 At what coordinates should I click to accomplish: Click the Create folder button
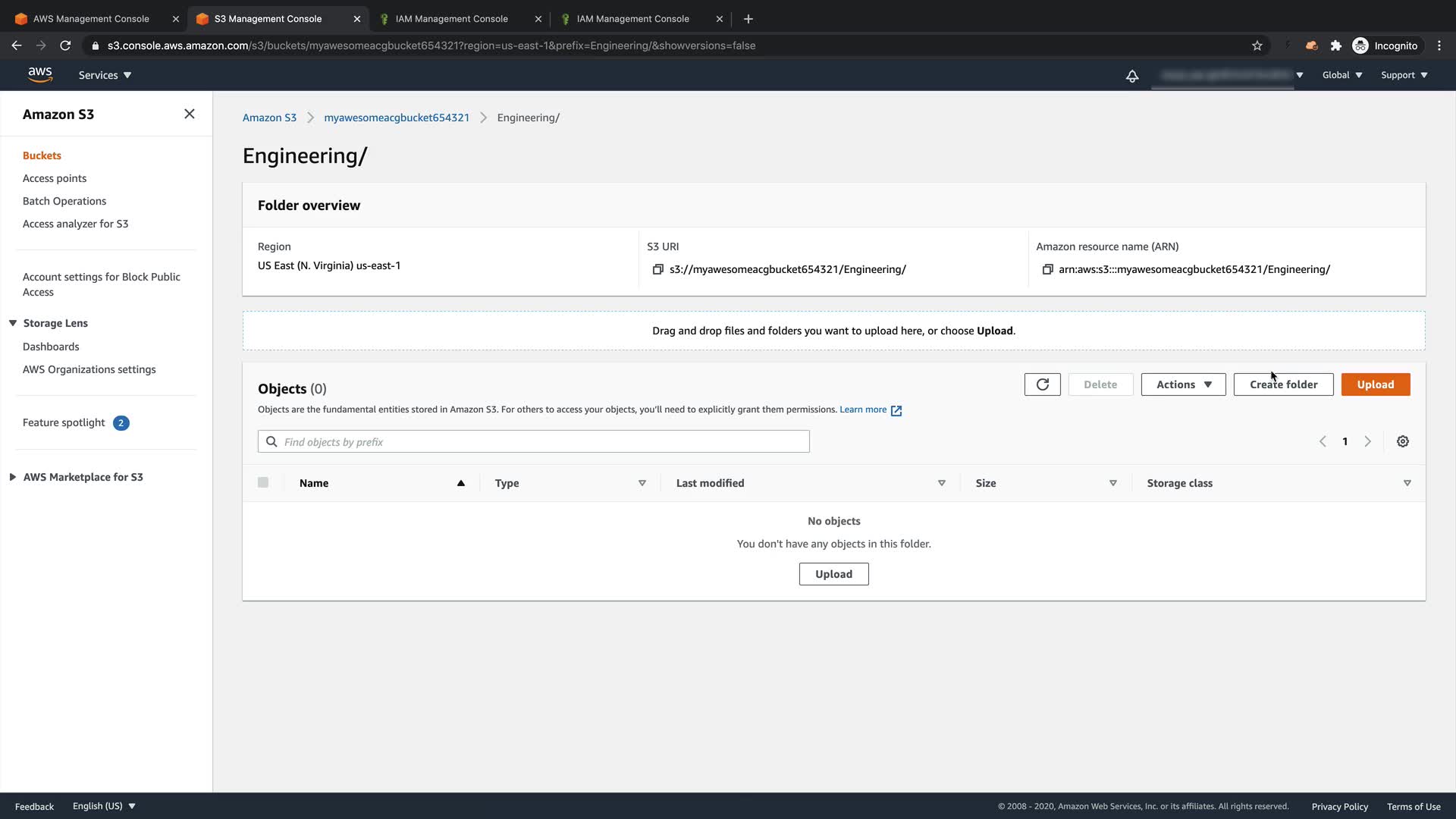coord(1283,384)
